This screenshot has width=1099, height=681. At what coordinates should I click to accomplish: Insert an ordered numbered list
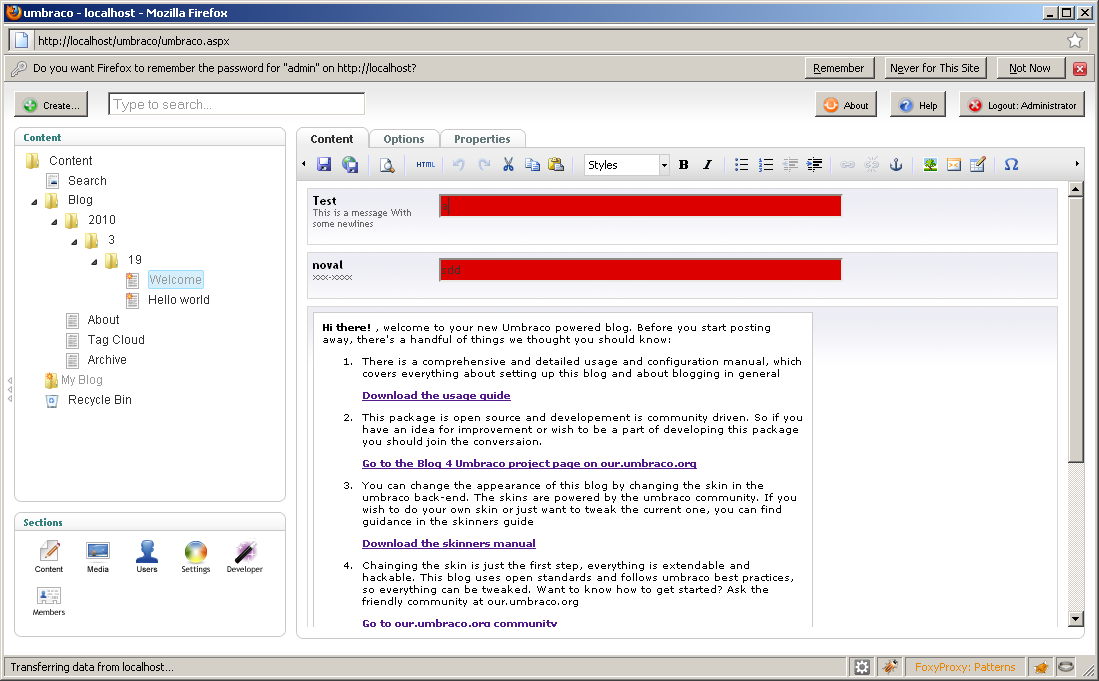click(765, 165)
